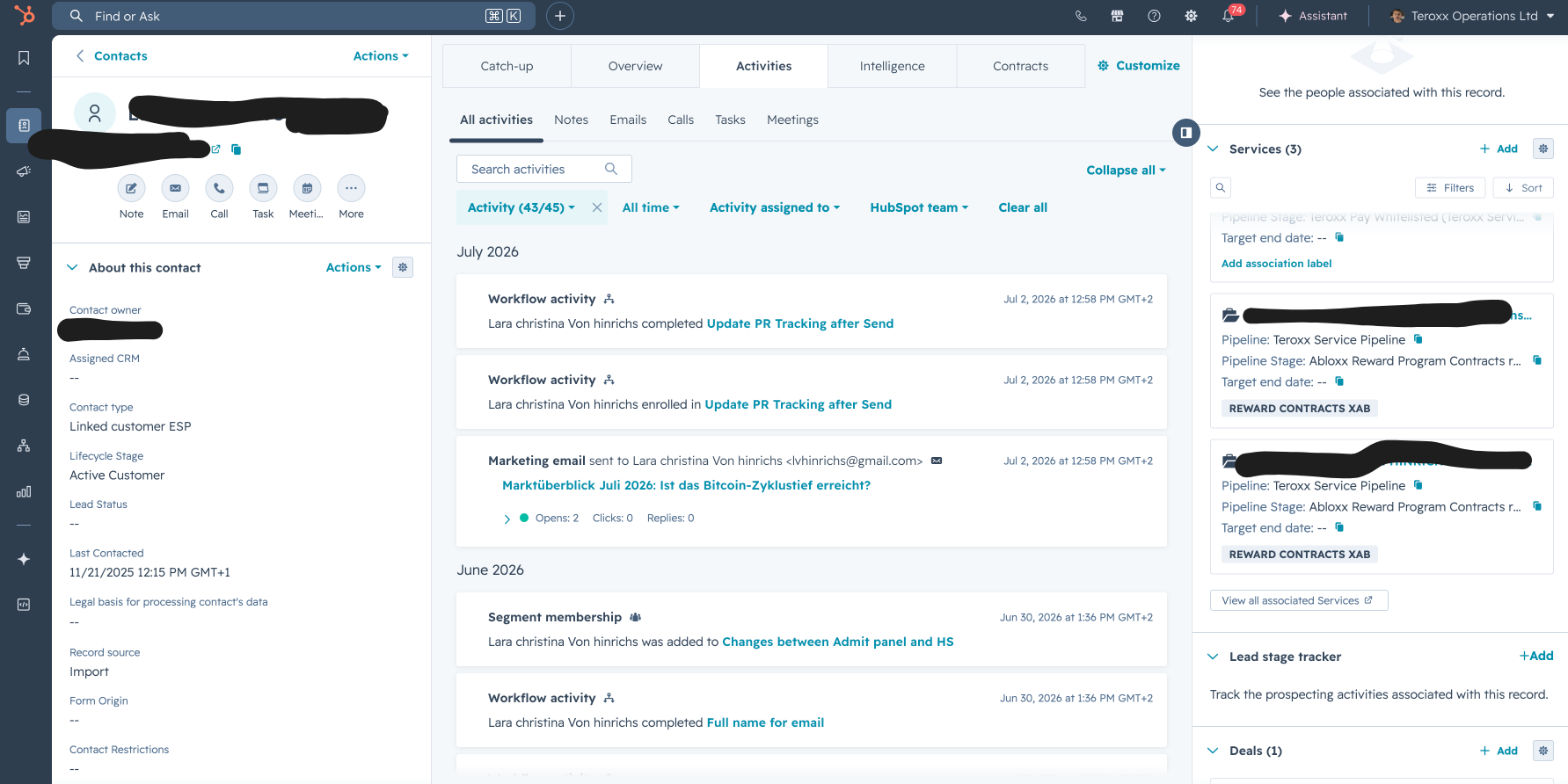Screen dimensions: 1568x784
Task: Open the Email compose icon
Action: (x=175, y=188)
